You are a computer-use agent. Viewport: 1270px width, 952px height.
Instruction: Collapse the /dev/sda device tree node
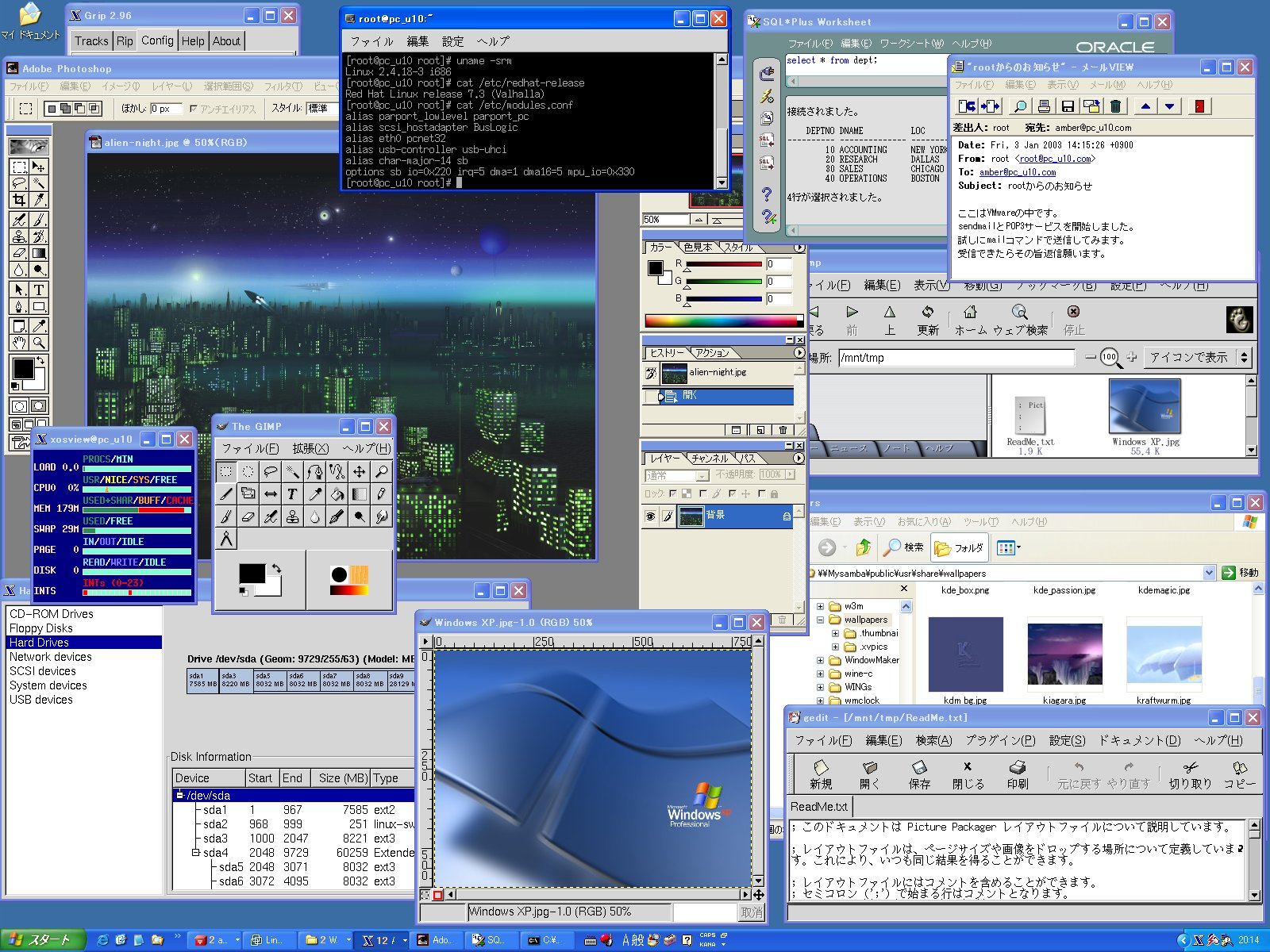tap(179, 795)
